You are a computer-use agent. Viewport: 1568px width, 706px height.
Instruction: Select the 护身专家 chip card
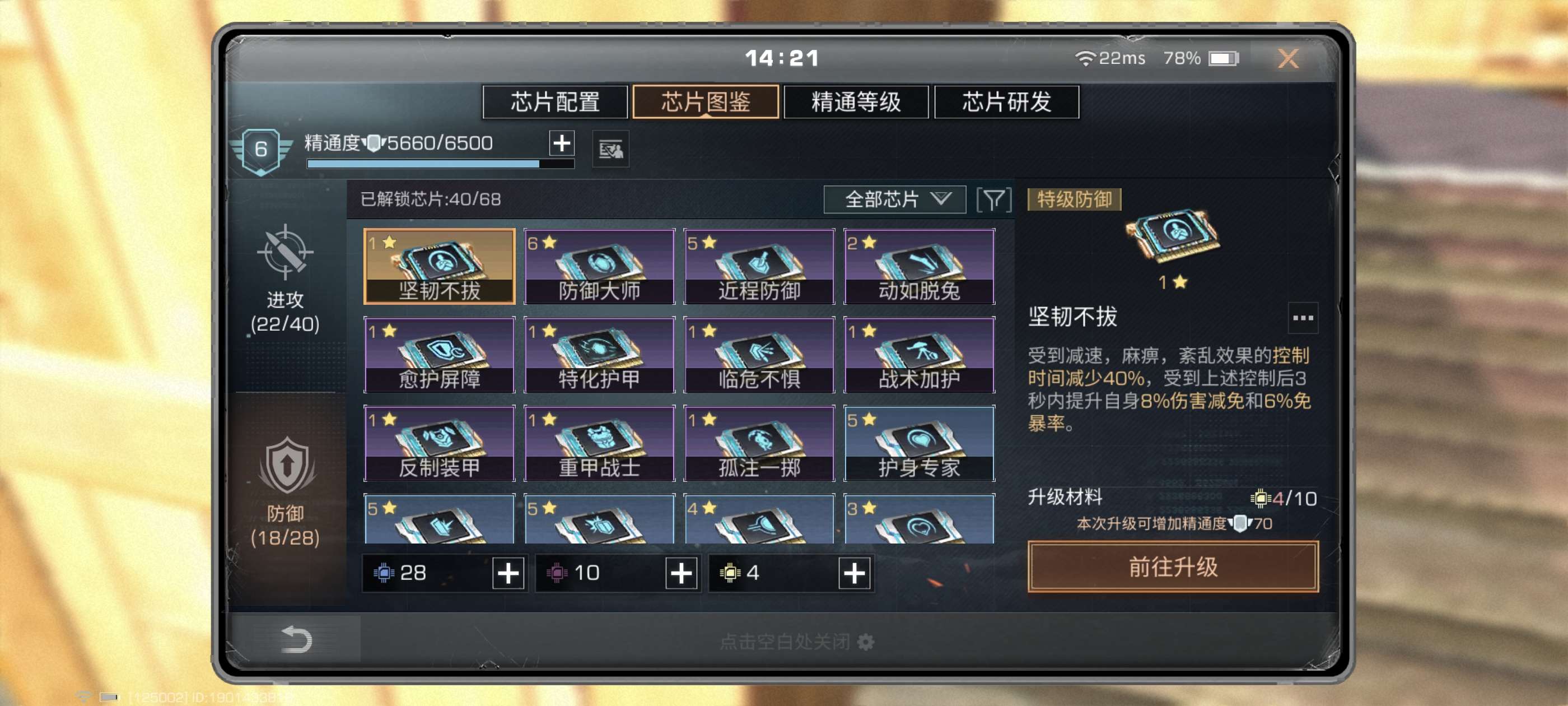tap(919, 443)
